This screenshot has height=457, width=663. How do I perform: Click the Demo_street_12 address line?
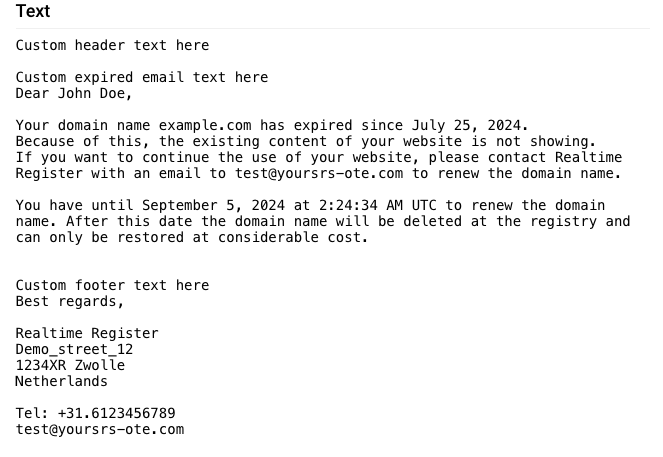[x=74, y=350]
